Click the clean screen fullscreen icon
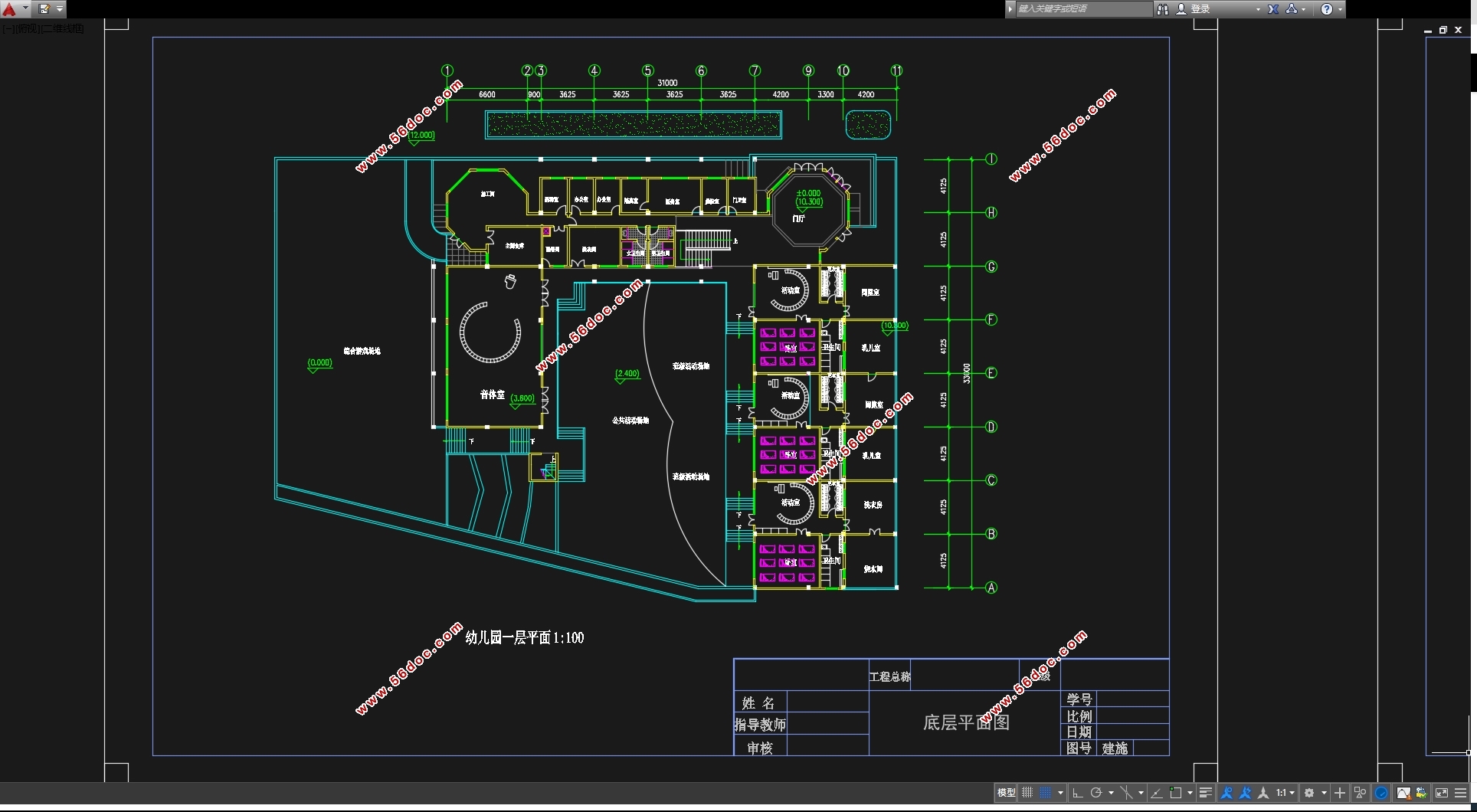Viewport: 1477px width, 812px height. (1442, 793)
